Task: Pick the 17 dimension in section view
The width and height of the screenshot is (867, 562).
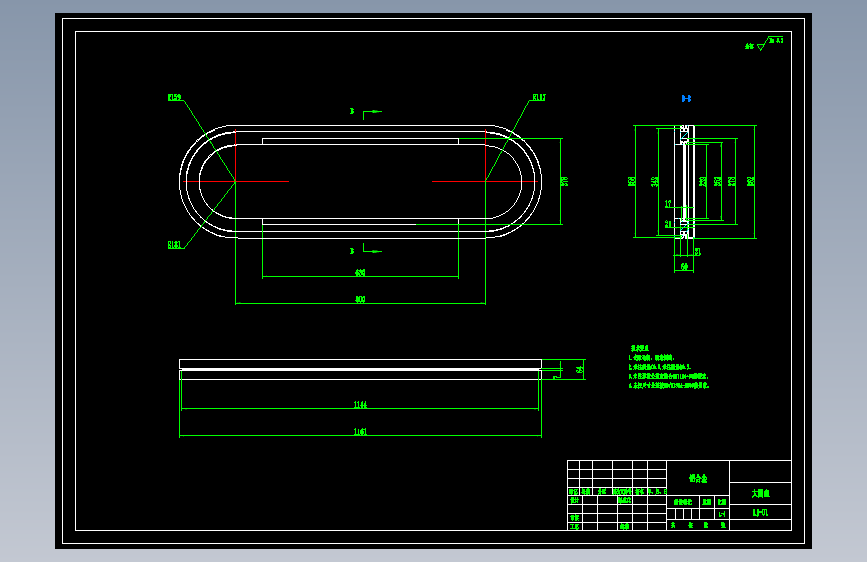Action: click(x=668, y=204)
